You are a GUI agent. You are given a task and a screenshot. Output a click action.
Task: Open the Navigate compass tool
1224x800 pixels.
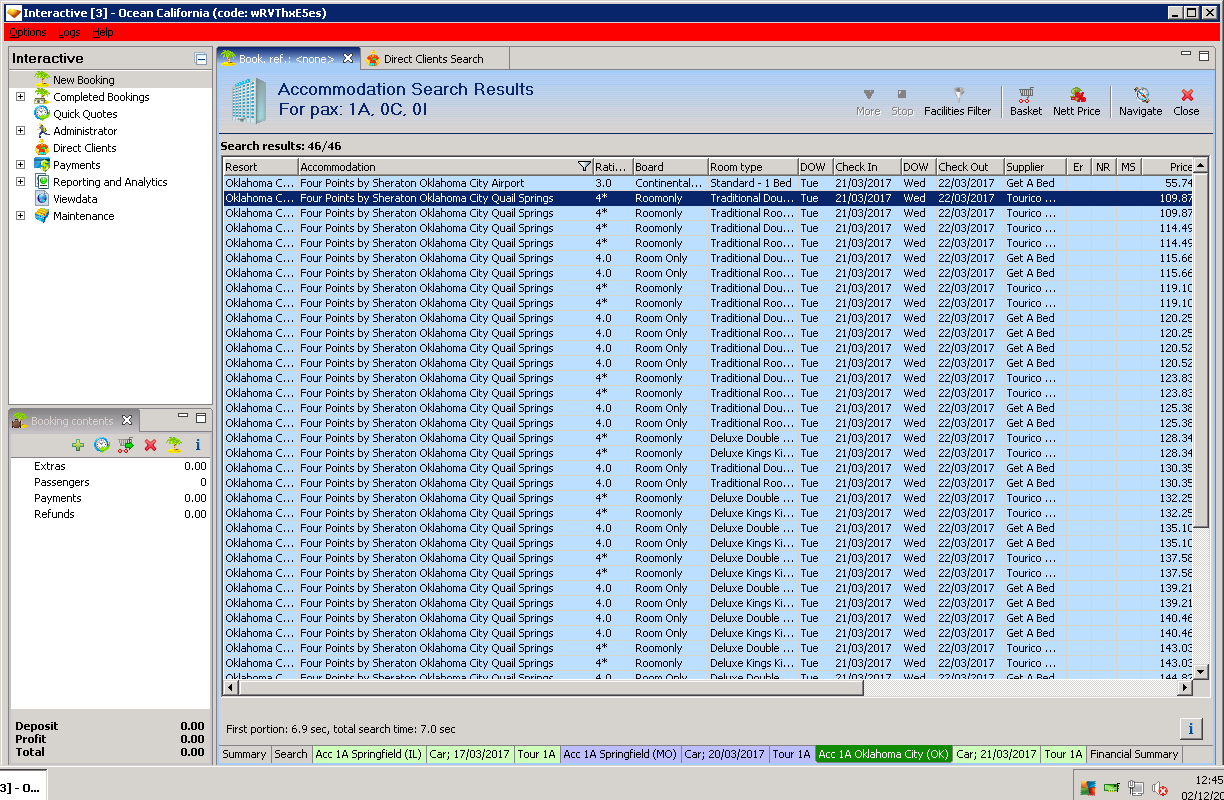(x=1140, y=101)
